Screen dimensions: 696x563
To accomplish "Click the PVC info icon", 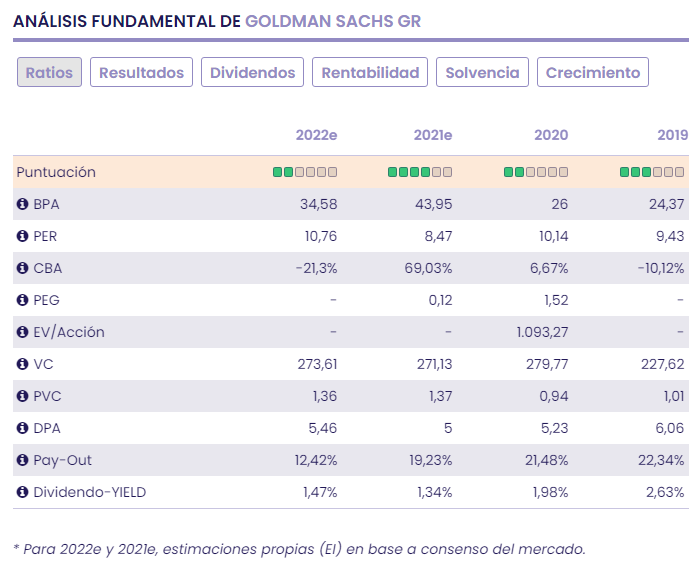I will [x=22, y=396].
